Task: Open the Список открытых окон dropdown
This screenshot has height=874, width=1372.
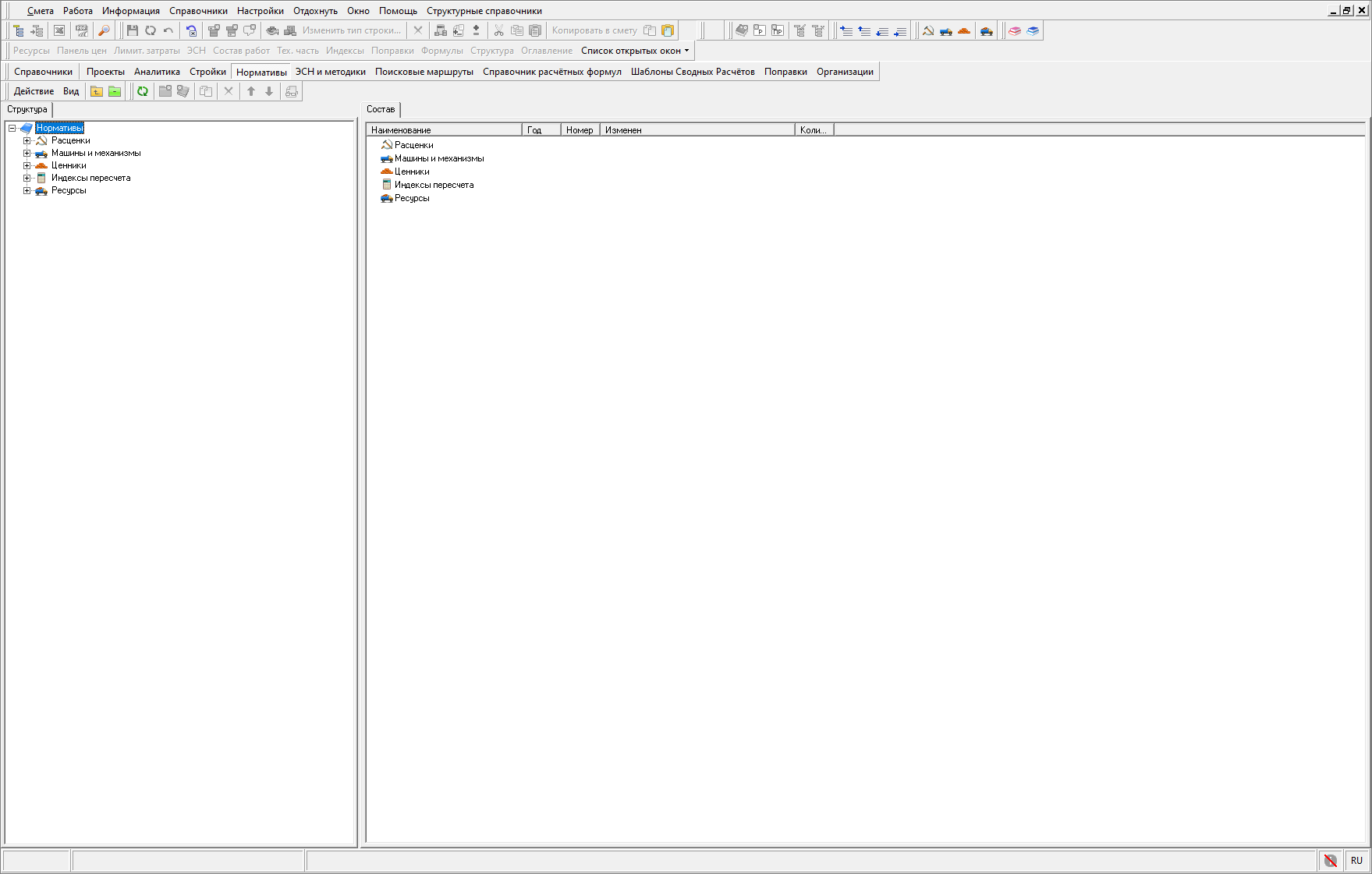Action: tap(635, 51)
